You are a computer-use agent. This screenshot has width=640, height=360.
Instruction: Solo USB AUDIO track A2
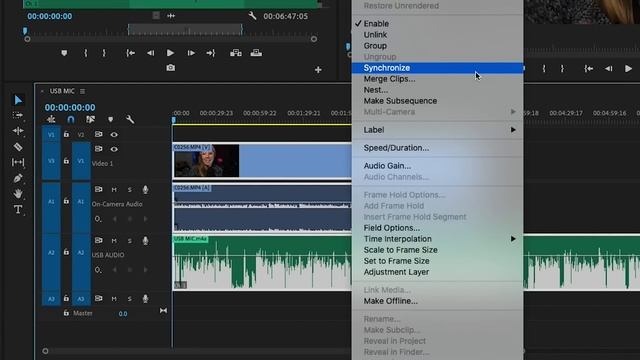[x=129, y=240]
